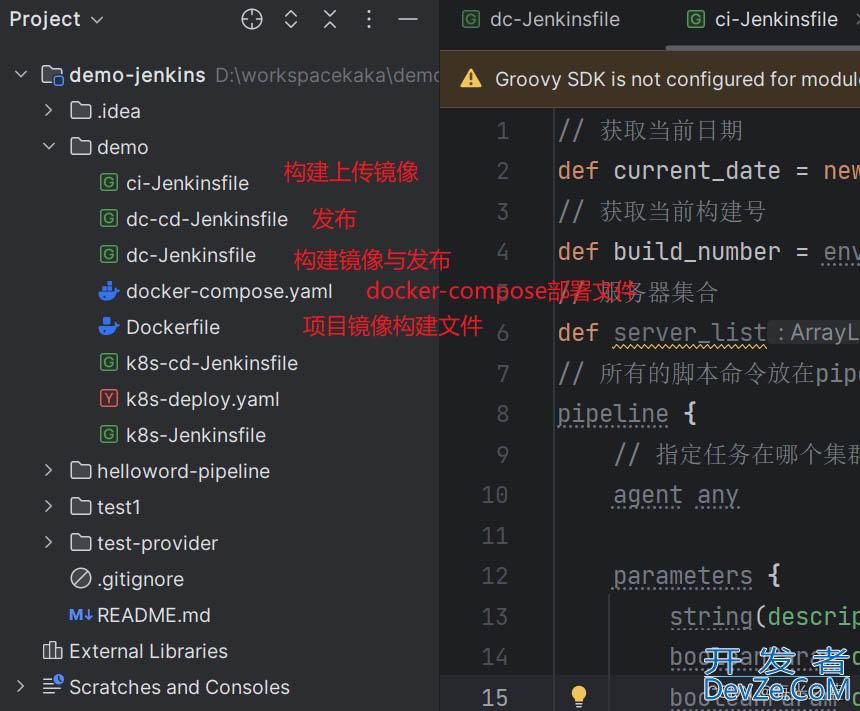Select k8s-Jenkinsfile in the tree
This screenshot has width=860, height=711.
[196, 435]
